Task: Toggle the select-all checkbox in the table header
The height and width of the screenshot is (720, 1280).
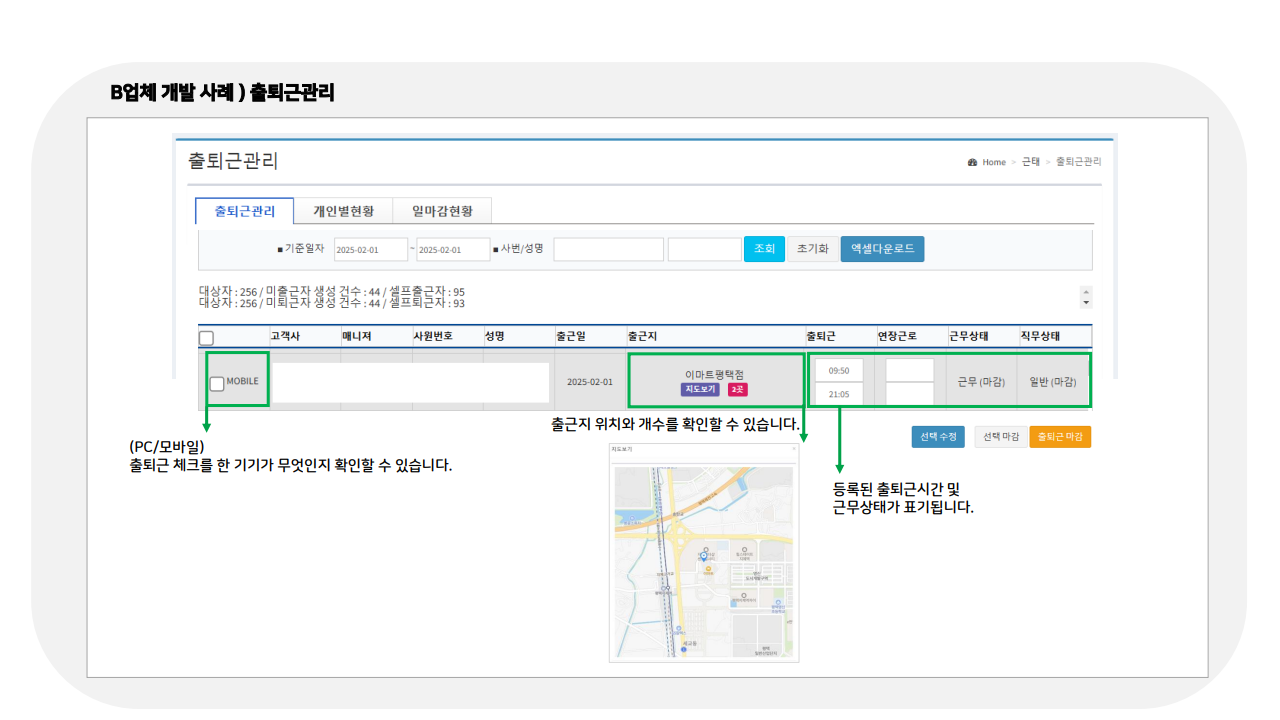Action: (x=207, y=338)
